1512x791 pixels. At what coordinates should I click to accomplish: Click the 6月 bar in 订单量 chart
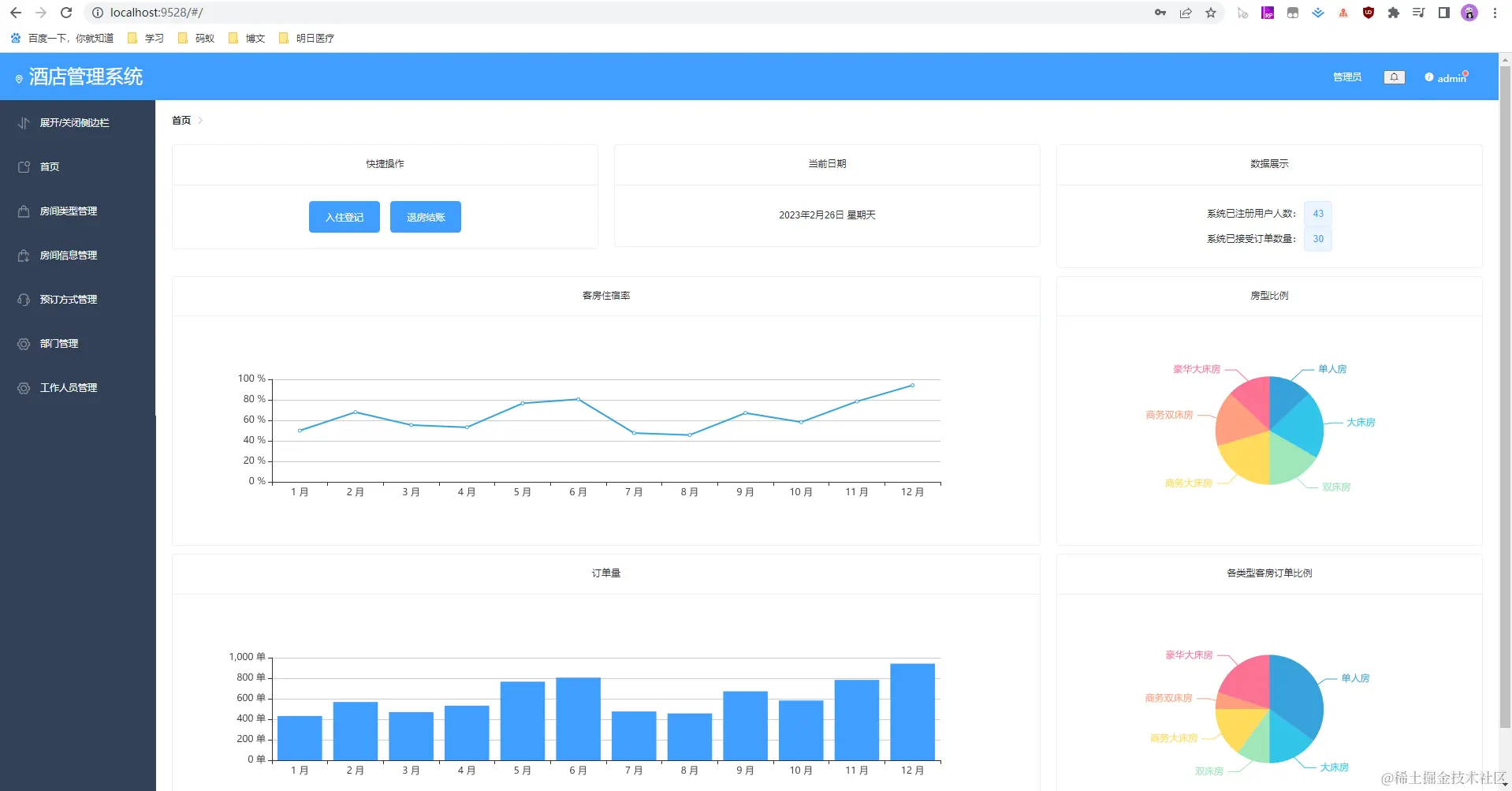pos(578,719)
